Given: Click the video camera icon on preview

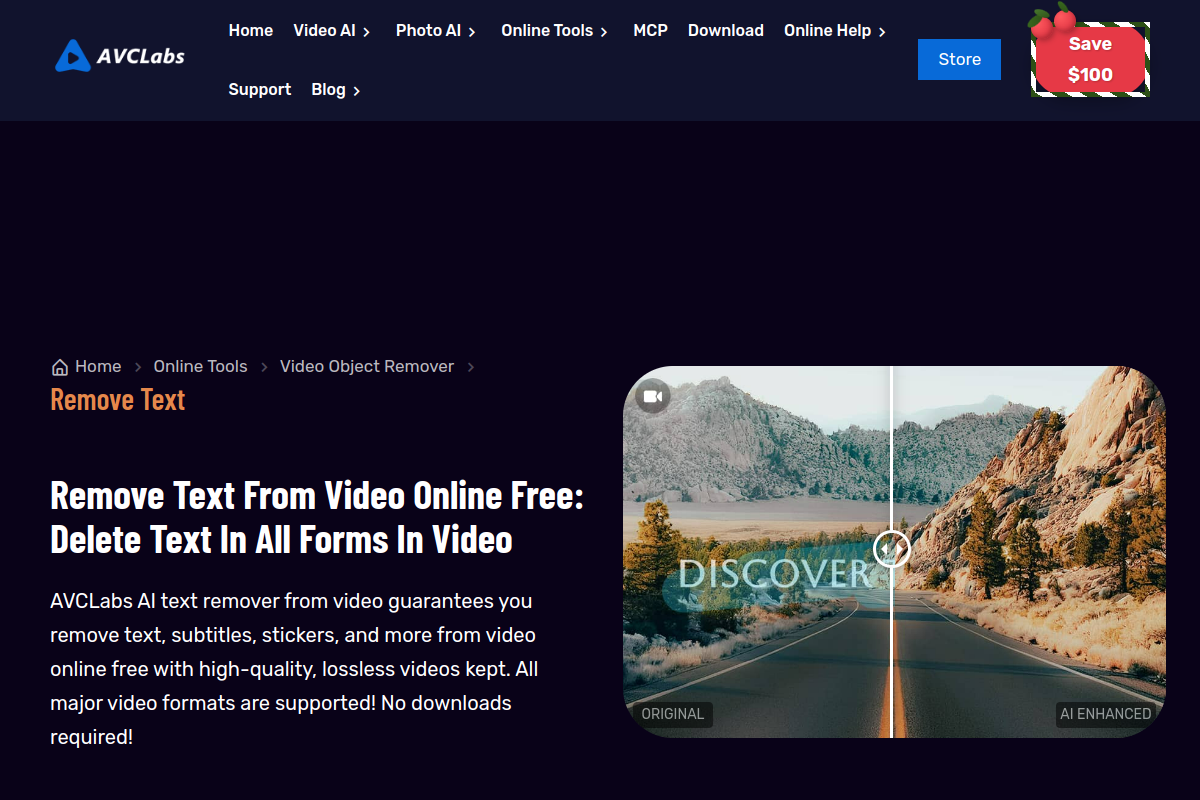Looking at the screenshot, I should [x=653, y=397].
